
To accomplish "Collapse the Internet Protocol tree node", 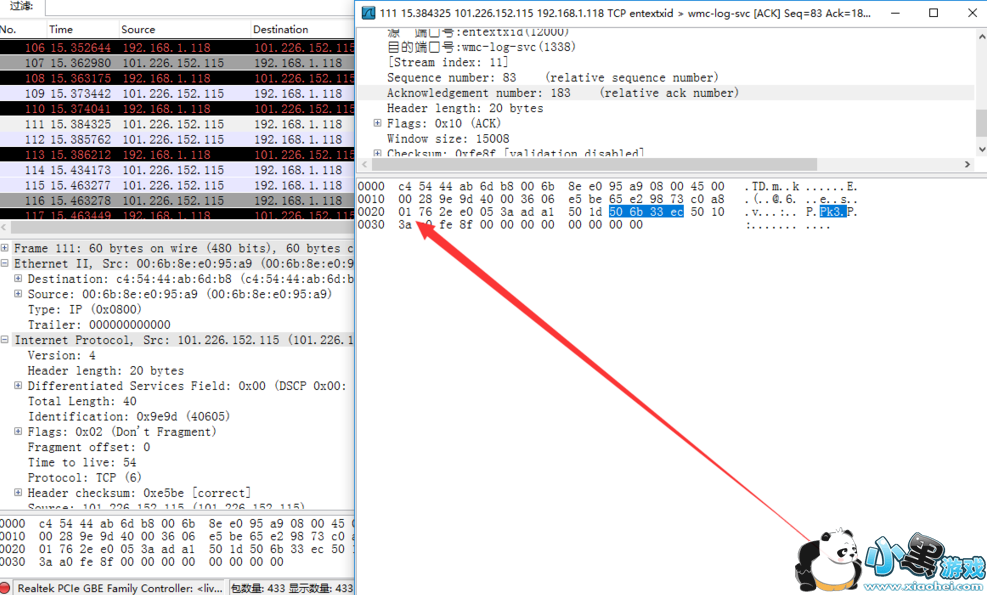I will click(x=5, y=340).
